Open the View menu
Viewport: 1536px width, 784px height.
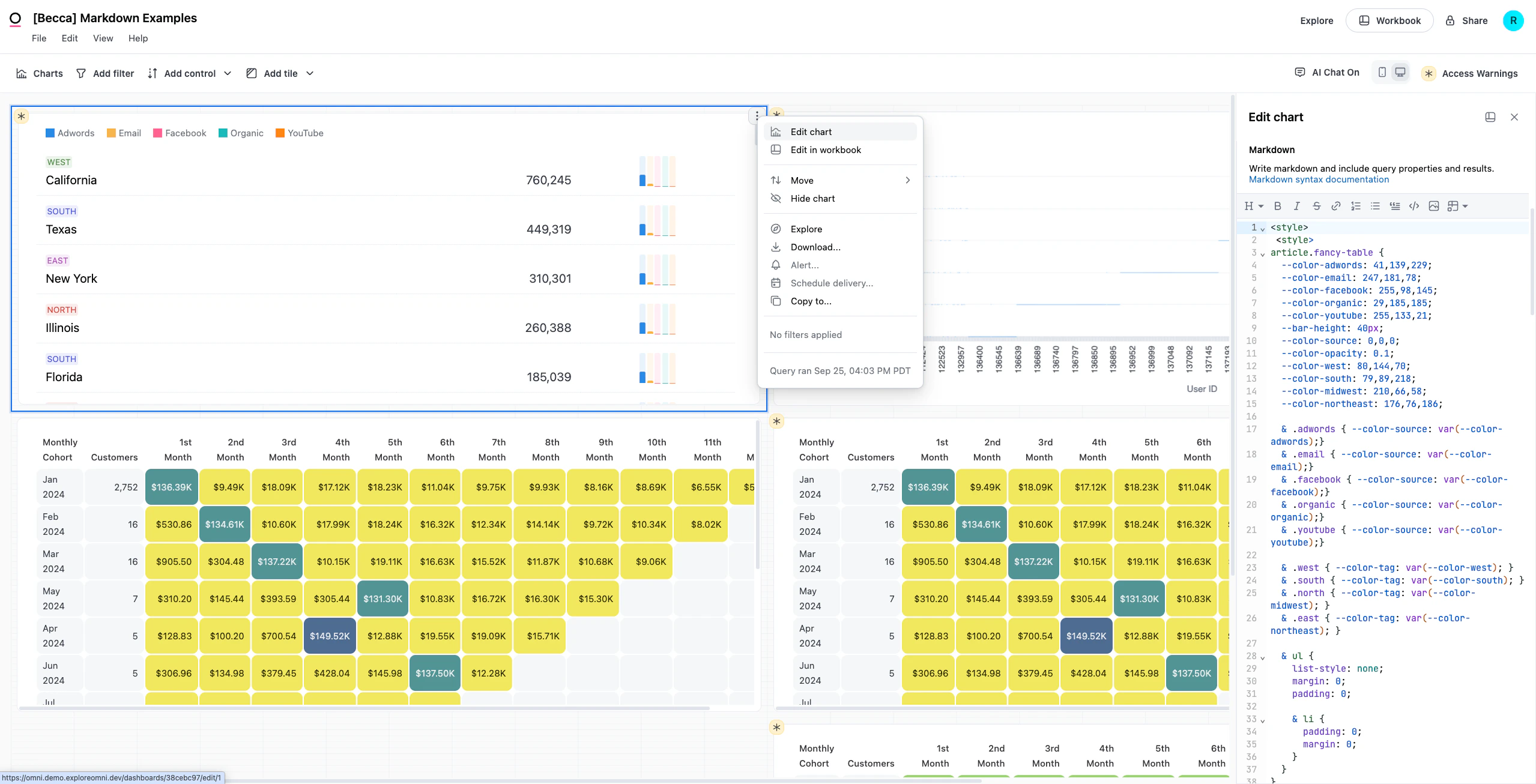103,38
